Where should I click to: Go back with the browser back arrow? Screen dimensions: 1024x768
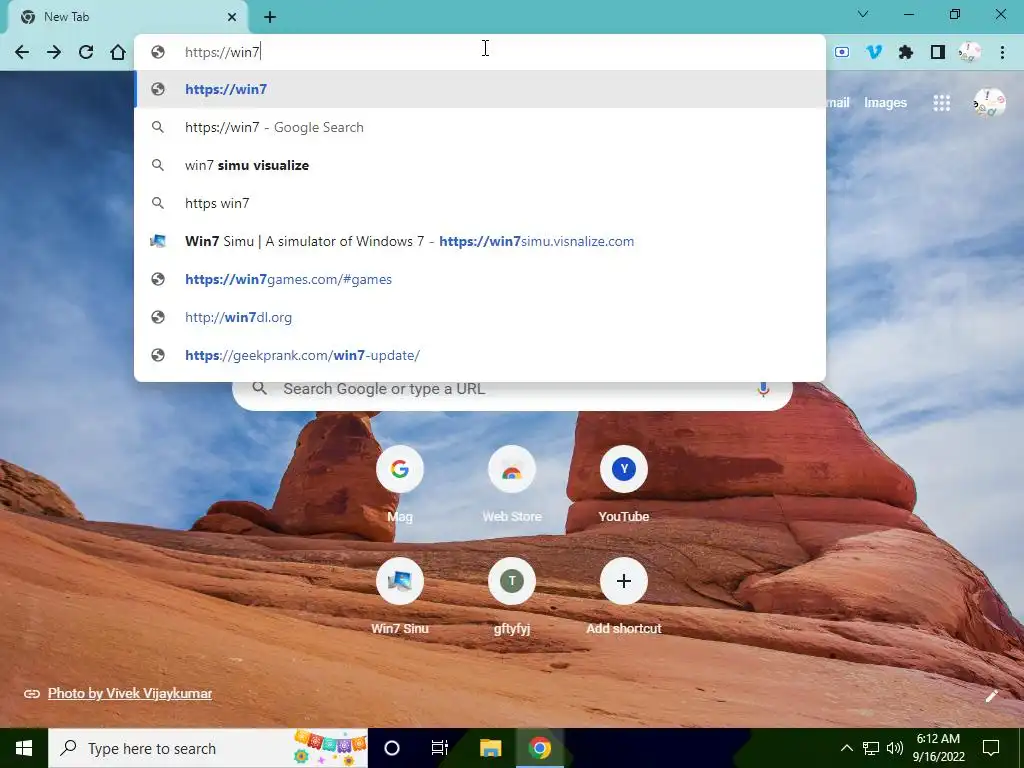tap(22, 52)
